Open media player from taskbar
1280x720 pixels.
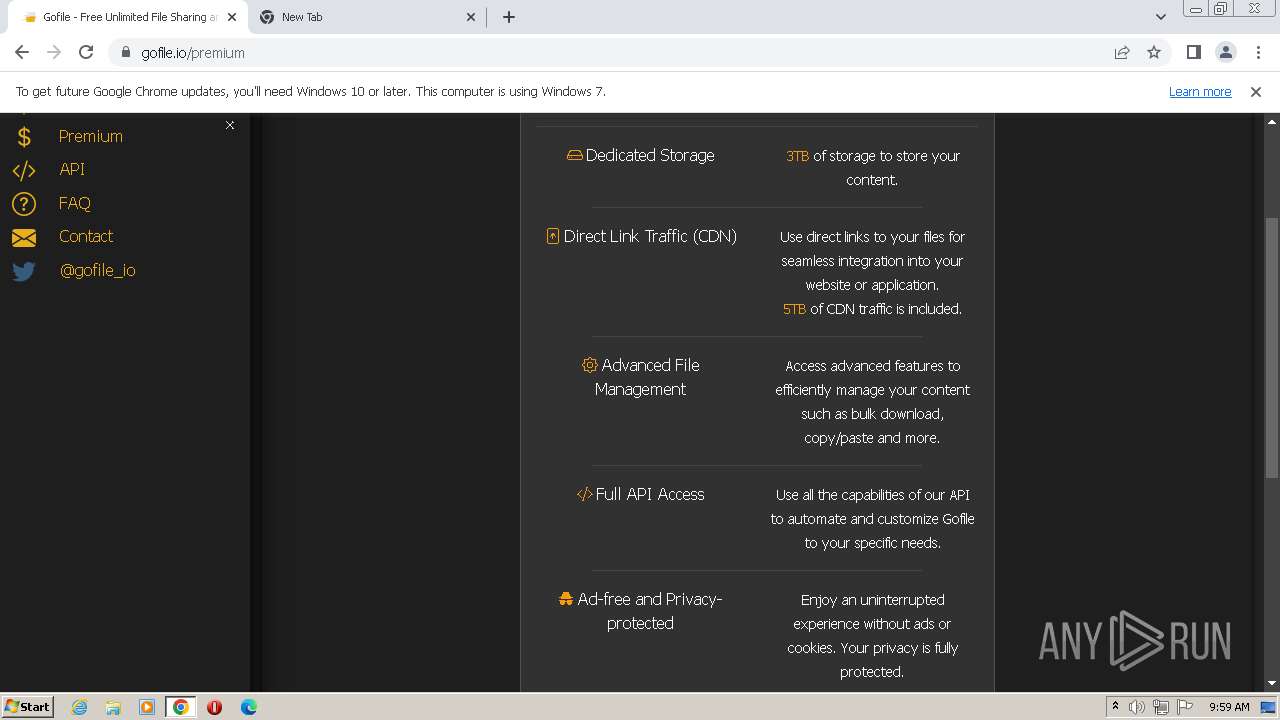pyautogui.click(x=147, y=707)
